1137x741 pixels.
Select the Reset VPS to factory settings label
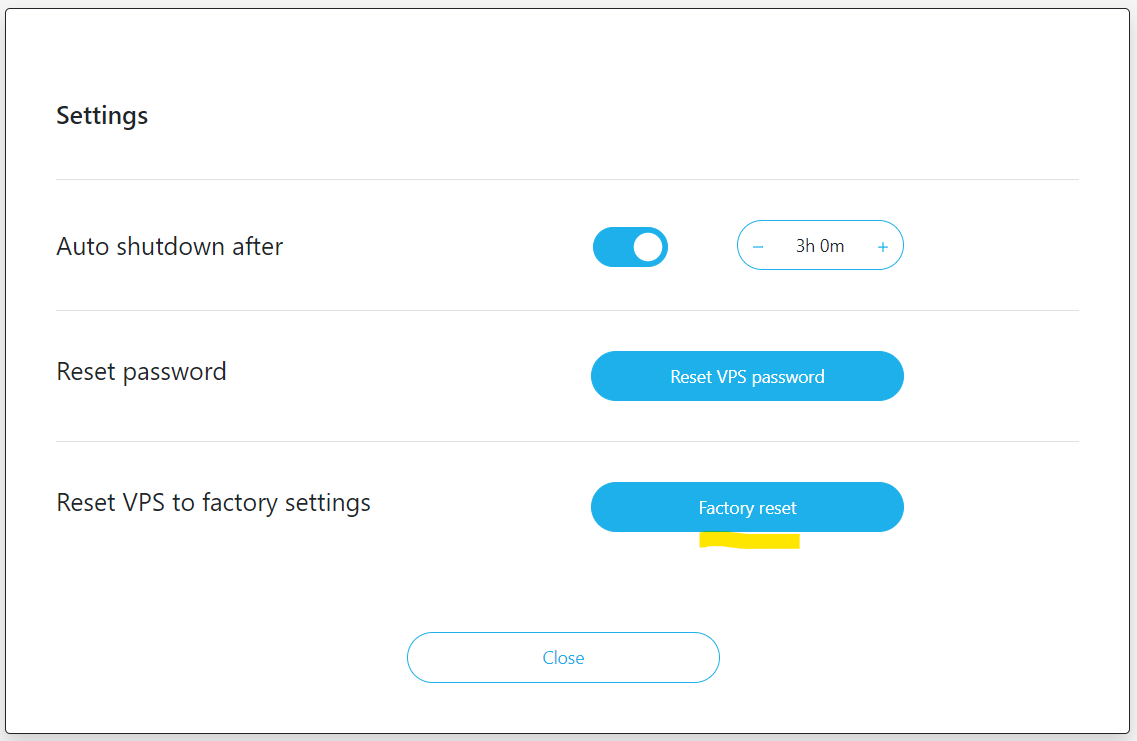(x=213, y=502)
